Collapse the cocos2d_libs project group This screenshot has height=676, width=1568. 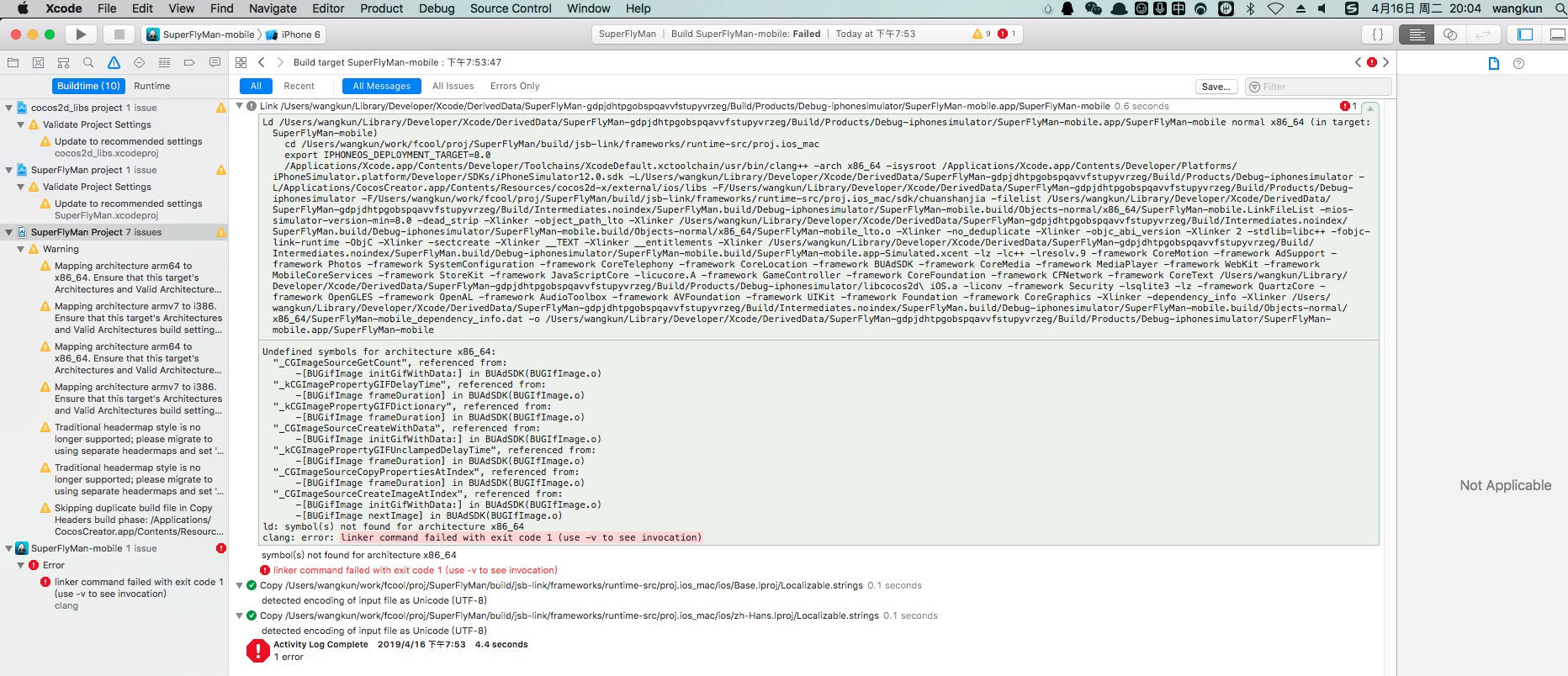point(9,108)
